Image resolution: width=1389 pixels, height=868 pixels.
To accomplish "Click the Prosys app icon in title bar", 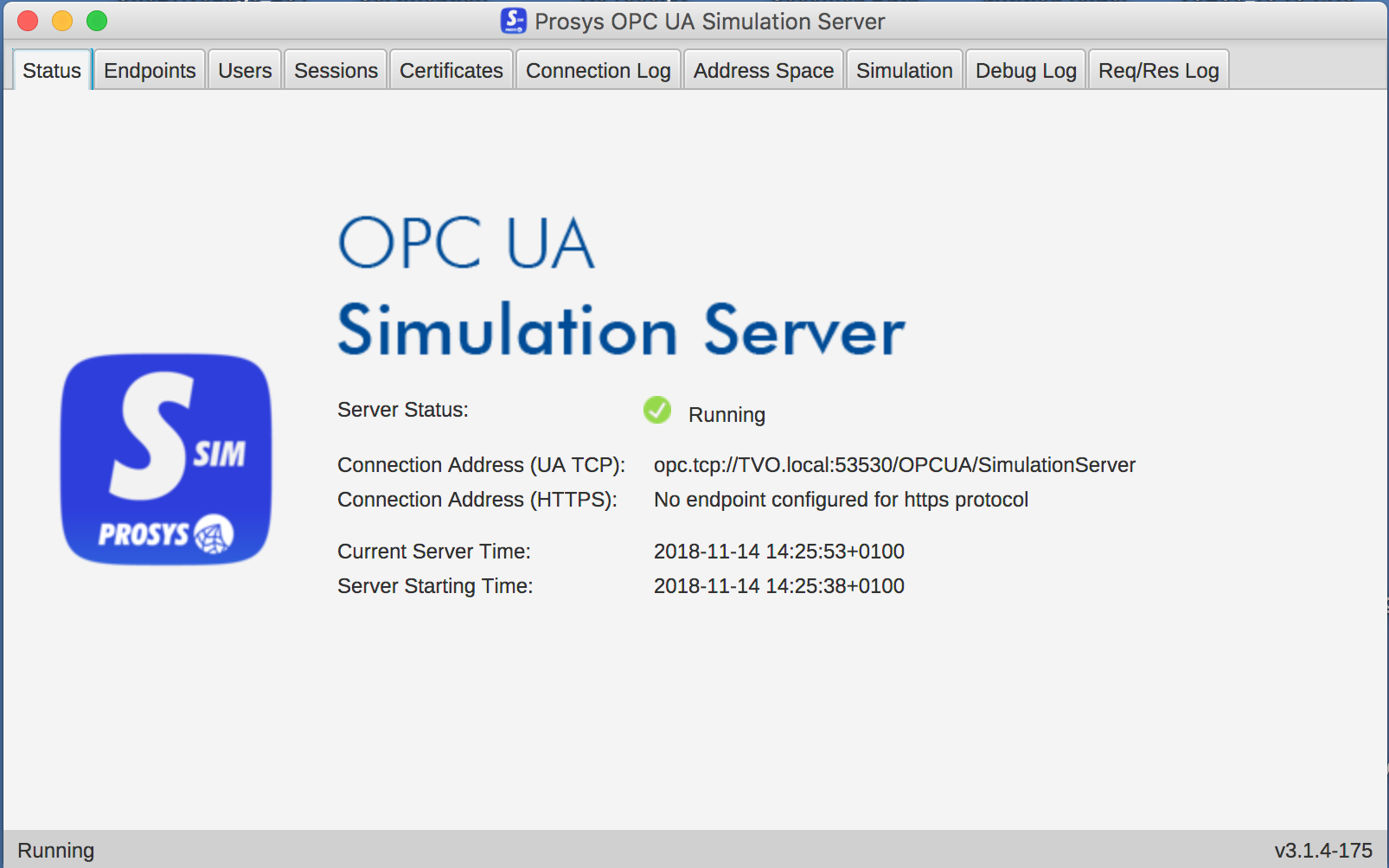I will coord(514,21).
